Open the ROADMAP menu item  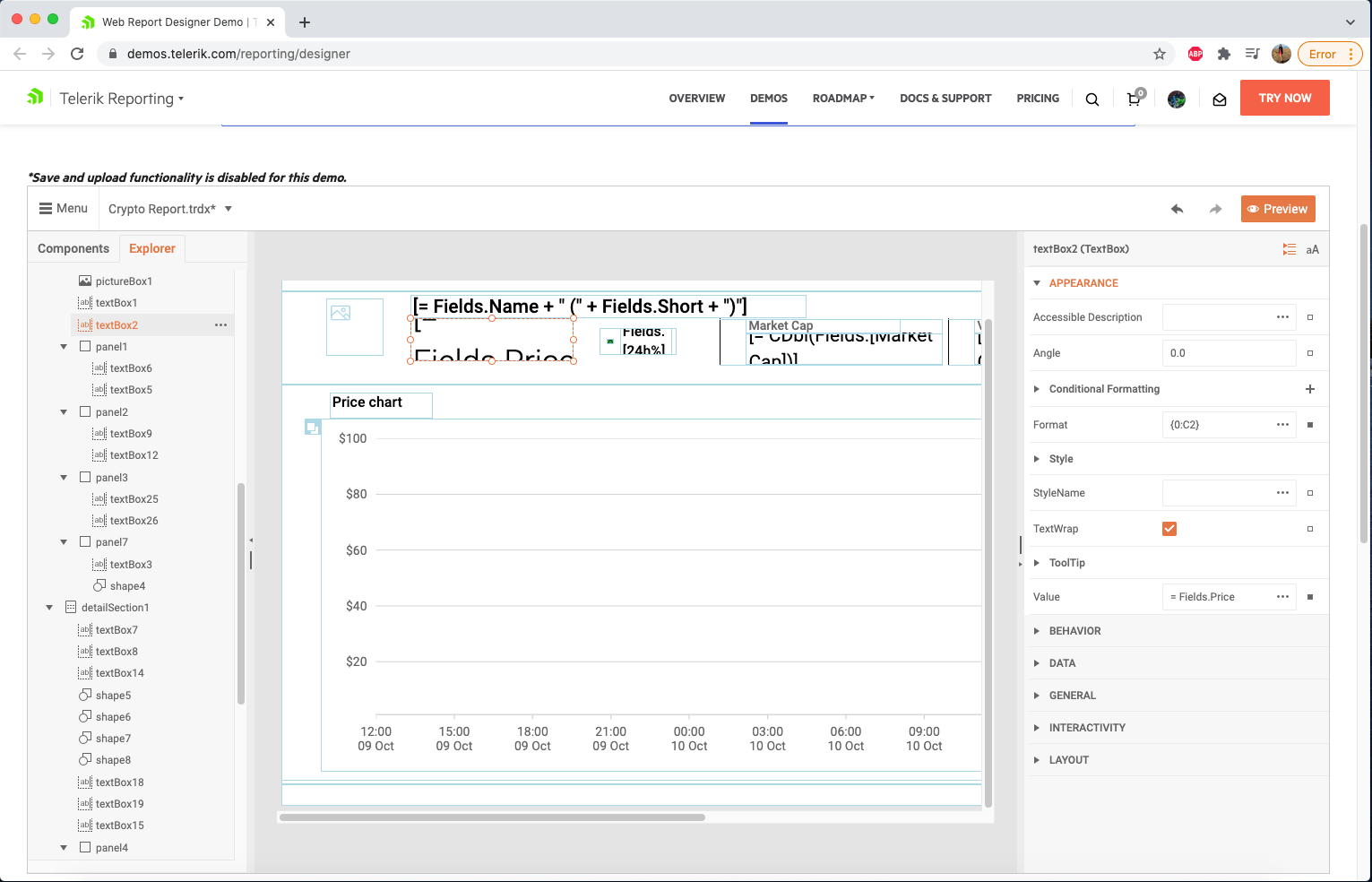(842, 99)
